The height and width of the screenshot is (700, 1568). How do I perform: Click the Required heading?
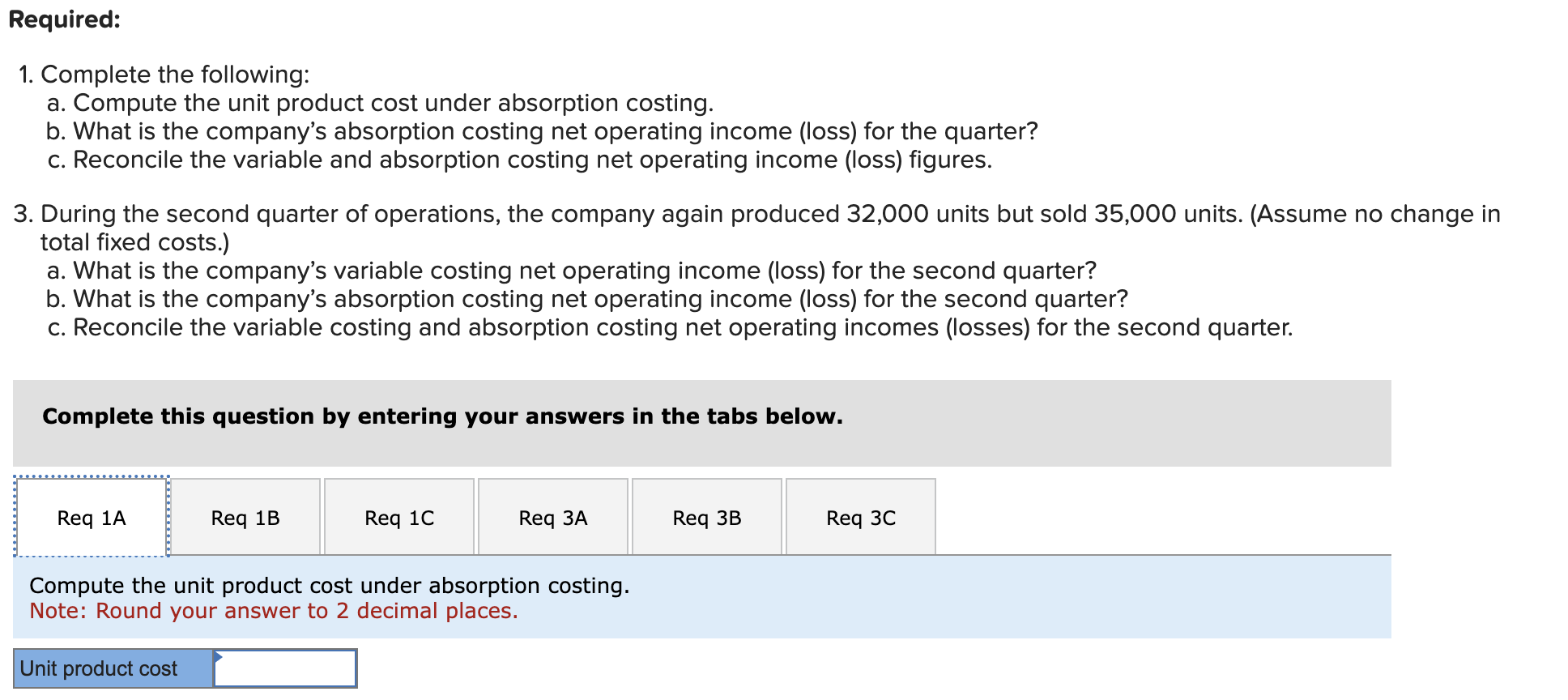[63, 19]
